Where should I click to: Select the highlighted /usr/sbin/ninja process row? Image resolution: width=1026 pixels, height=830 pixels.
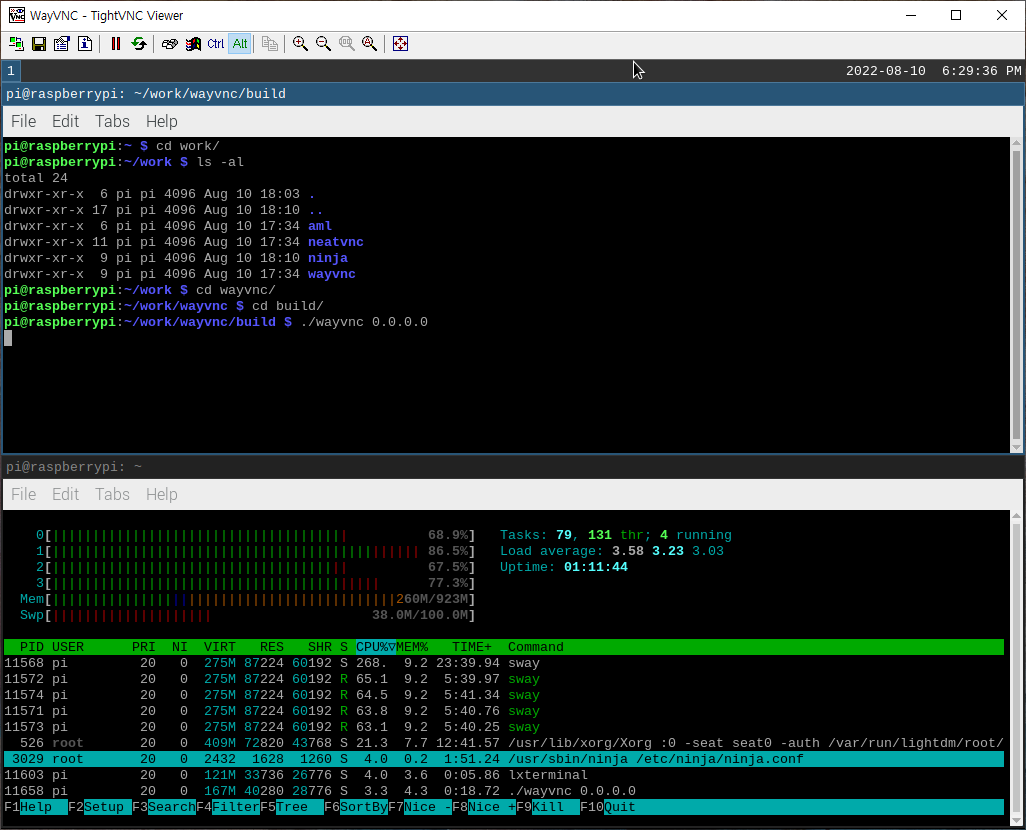504,759
